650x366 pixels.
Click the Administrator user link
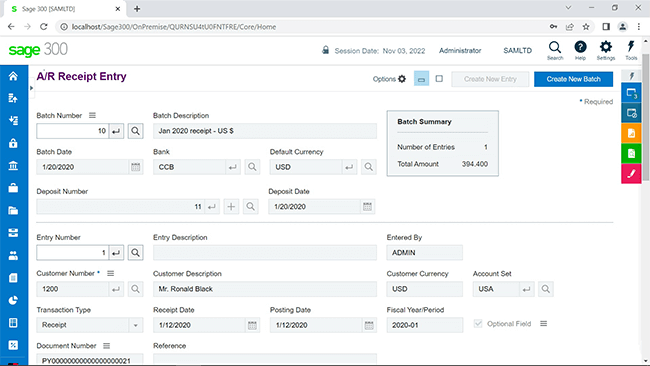pyautogui.click(x=460, y=51)
